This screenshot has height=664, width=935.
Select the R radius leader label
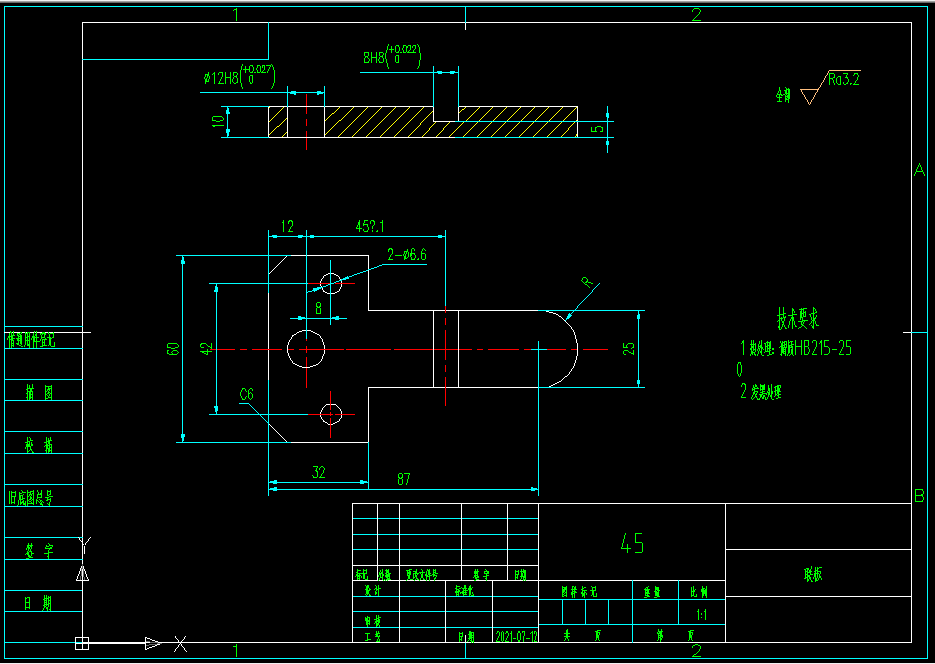[589, 282]
